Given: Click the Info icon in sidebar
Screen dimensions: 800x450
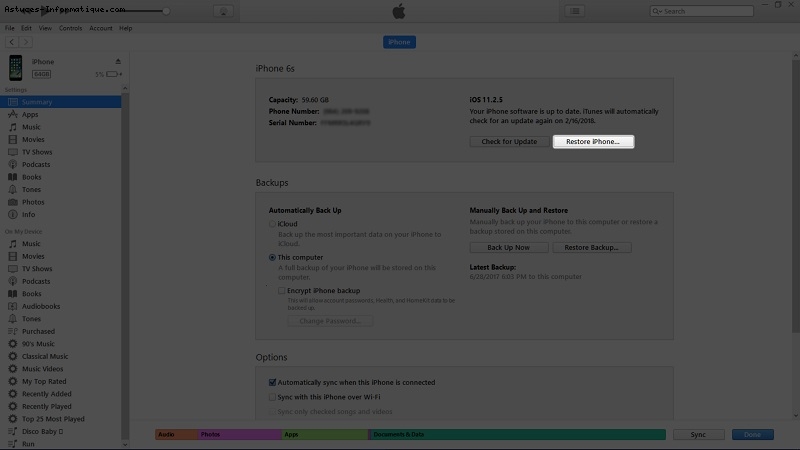Looking at the screenshot, I should pos(13,214).
